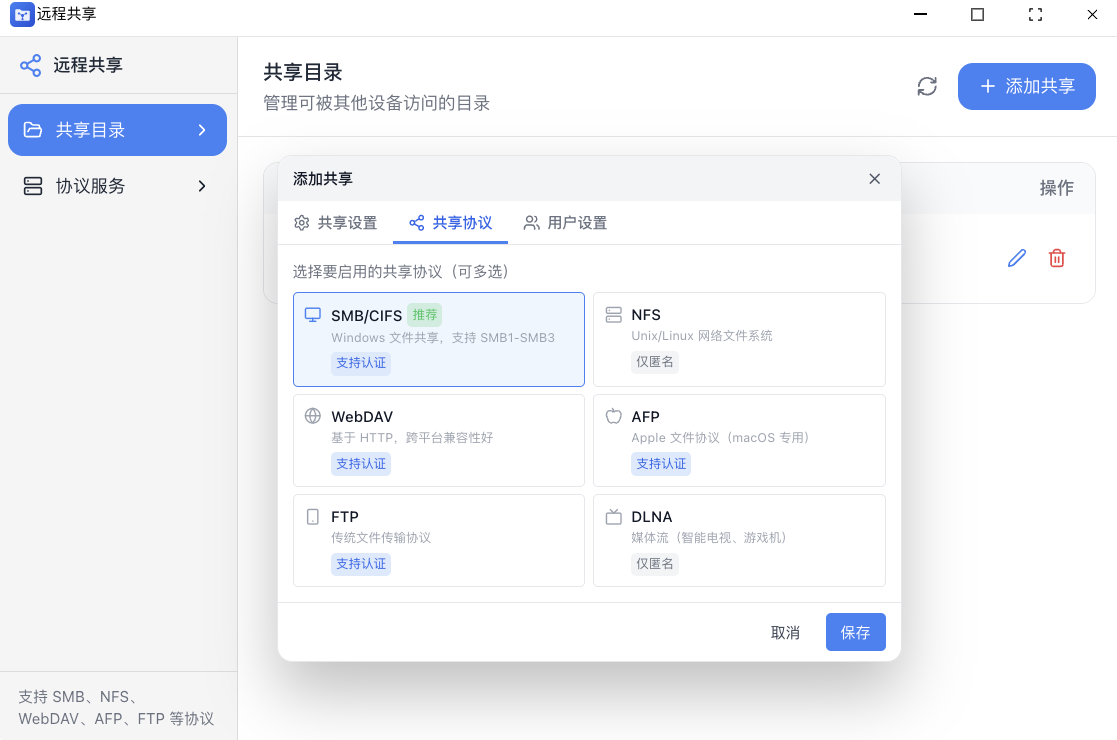Click the globe icon on WebDAV card
Screen dimensions: 1117x740
(x=313, y=416)
